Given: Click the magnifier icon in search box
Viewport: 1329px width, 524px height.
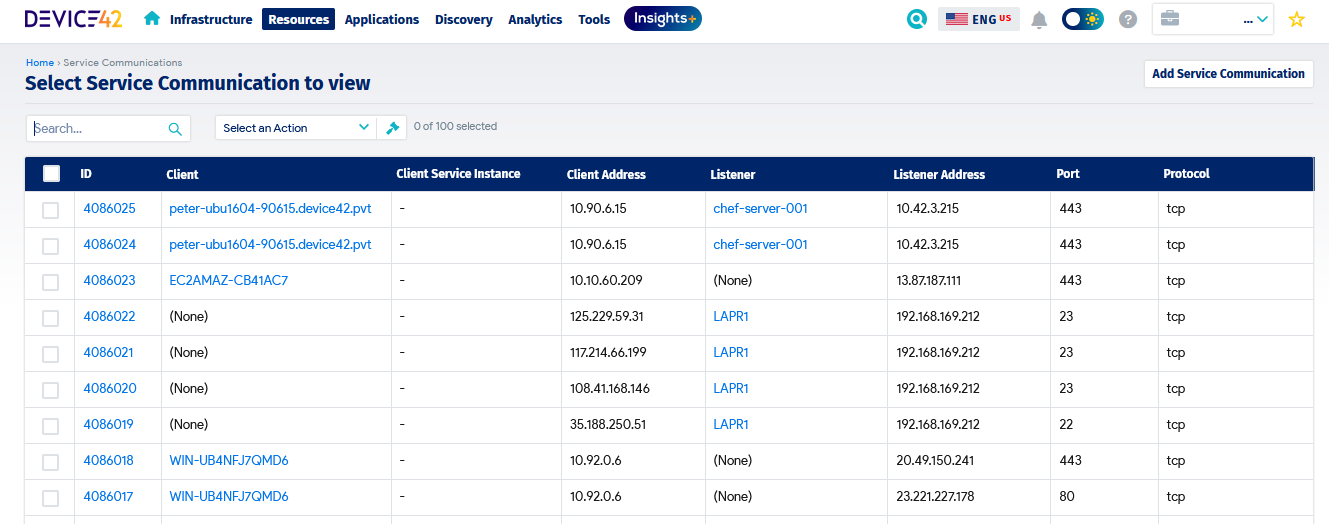Looking at the screenshot, I should coord(175,128).
